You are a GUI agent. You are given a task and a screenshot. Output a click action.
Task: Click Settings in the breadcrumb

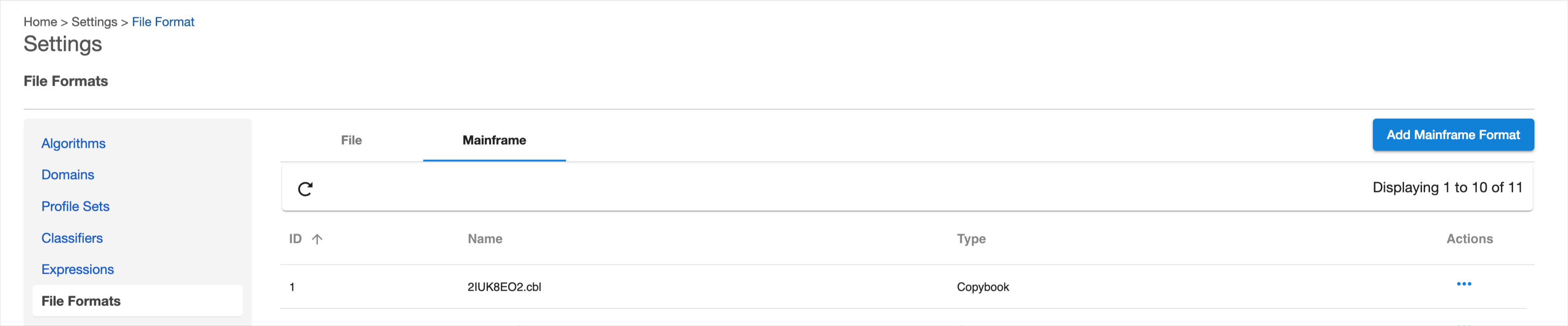point(94,22)
